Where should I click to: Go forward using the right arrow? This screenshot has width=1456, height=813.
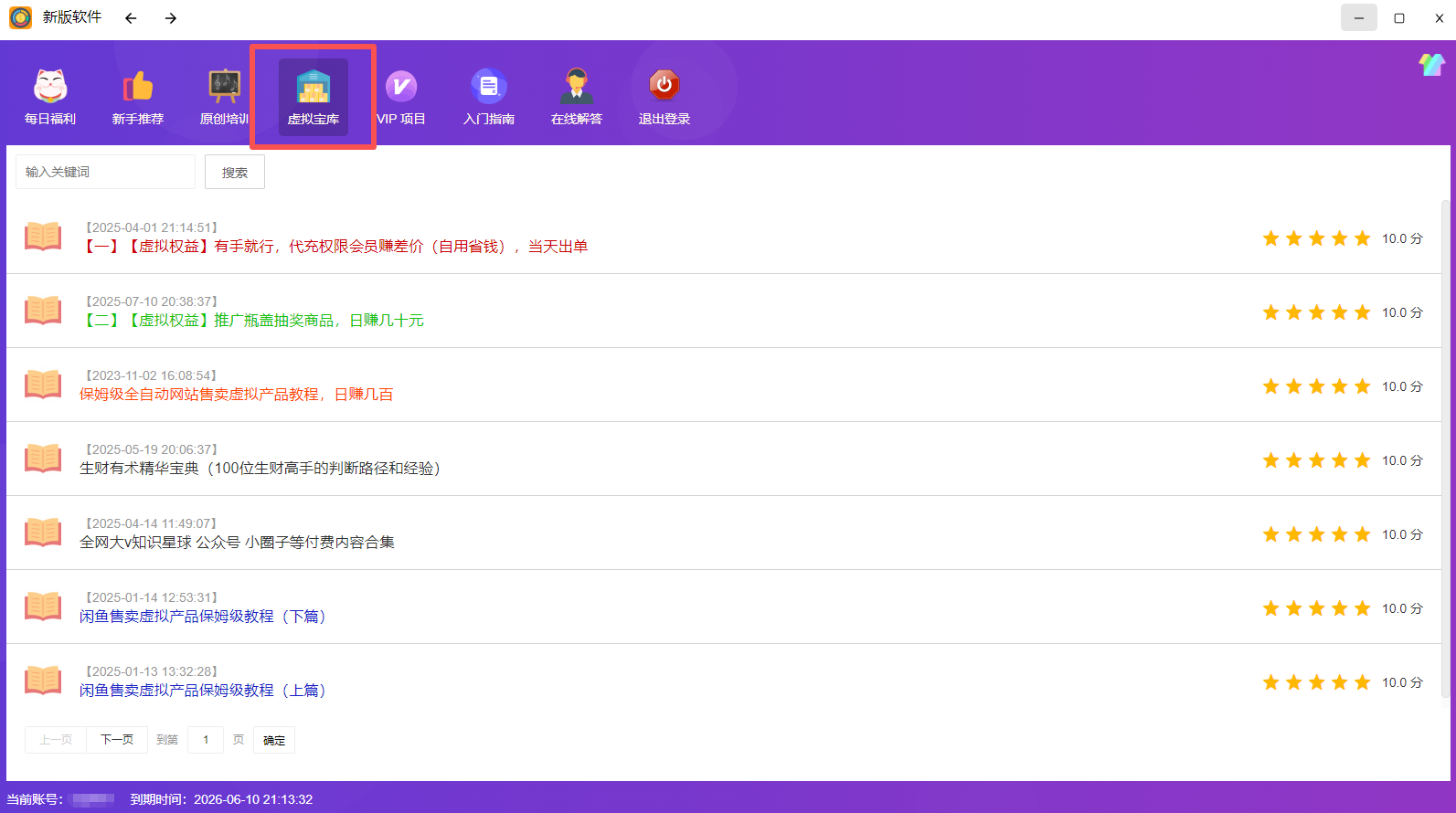(x=171, y=18)
